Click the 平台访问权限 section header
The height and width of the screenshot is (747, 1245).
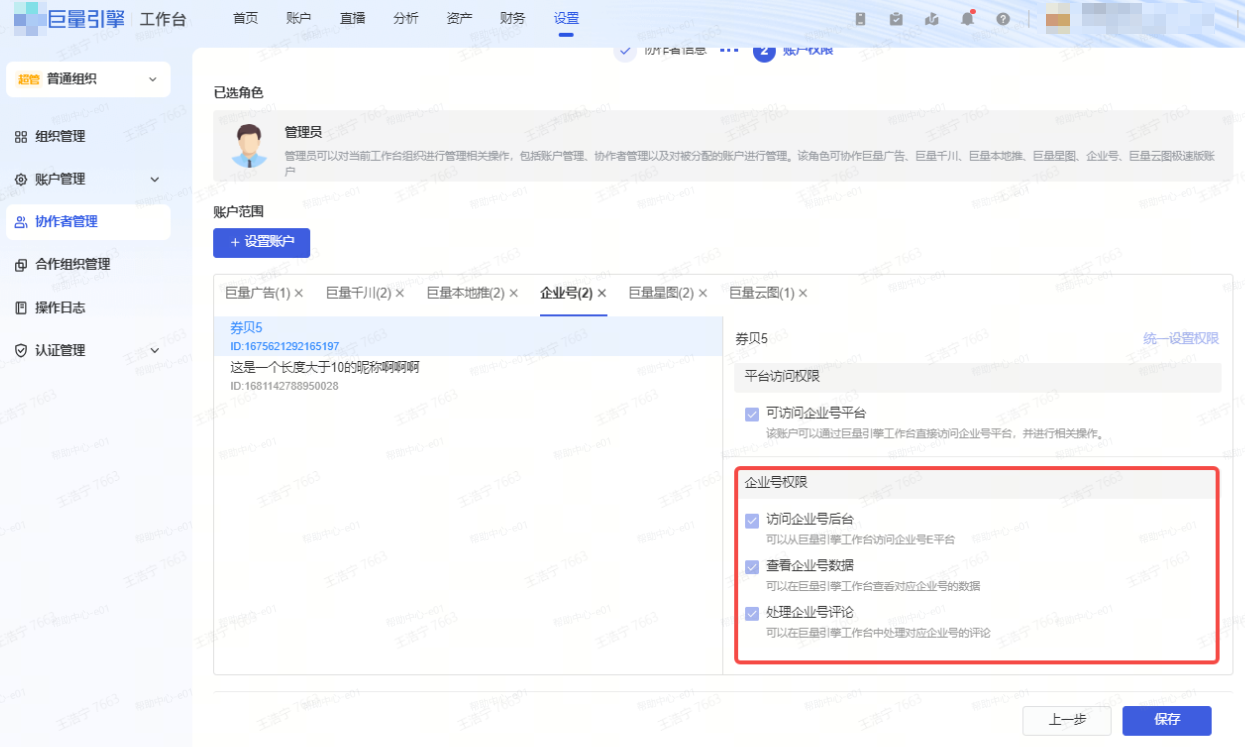(x=977, y=377)
